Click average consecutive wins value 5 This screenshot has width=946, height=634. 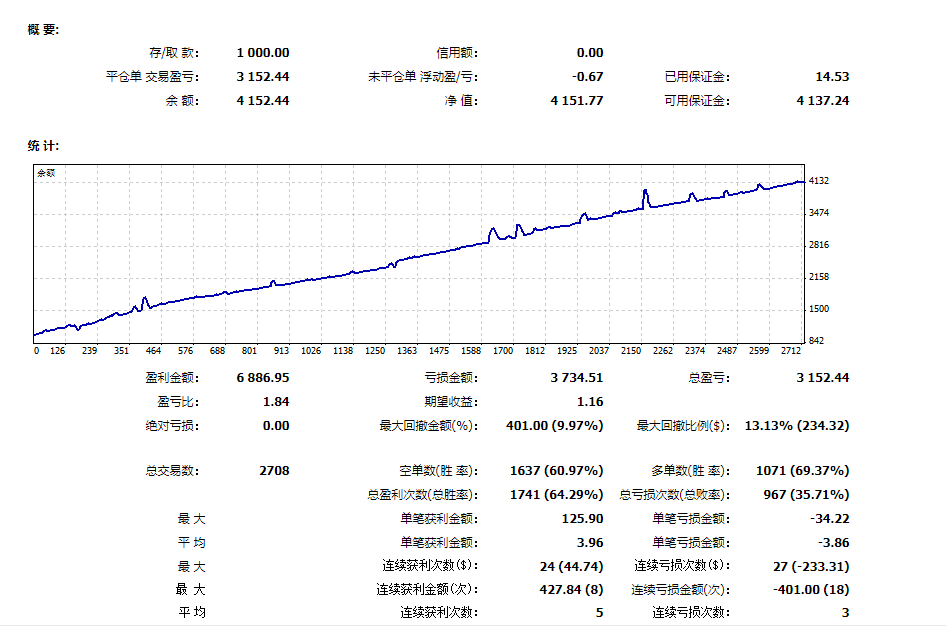pos(599,613)
